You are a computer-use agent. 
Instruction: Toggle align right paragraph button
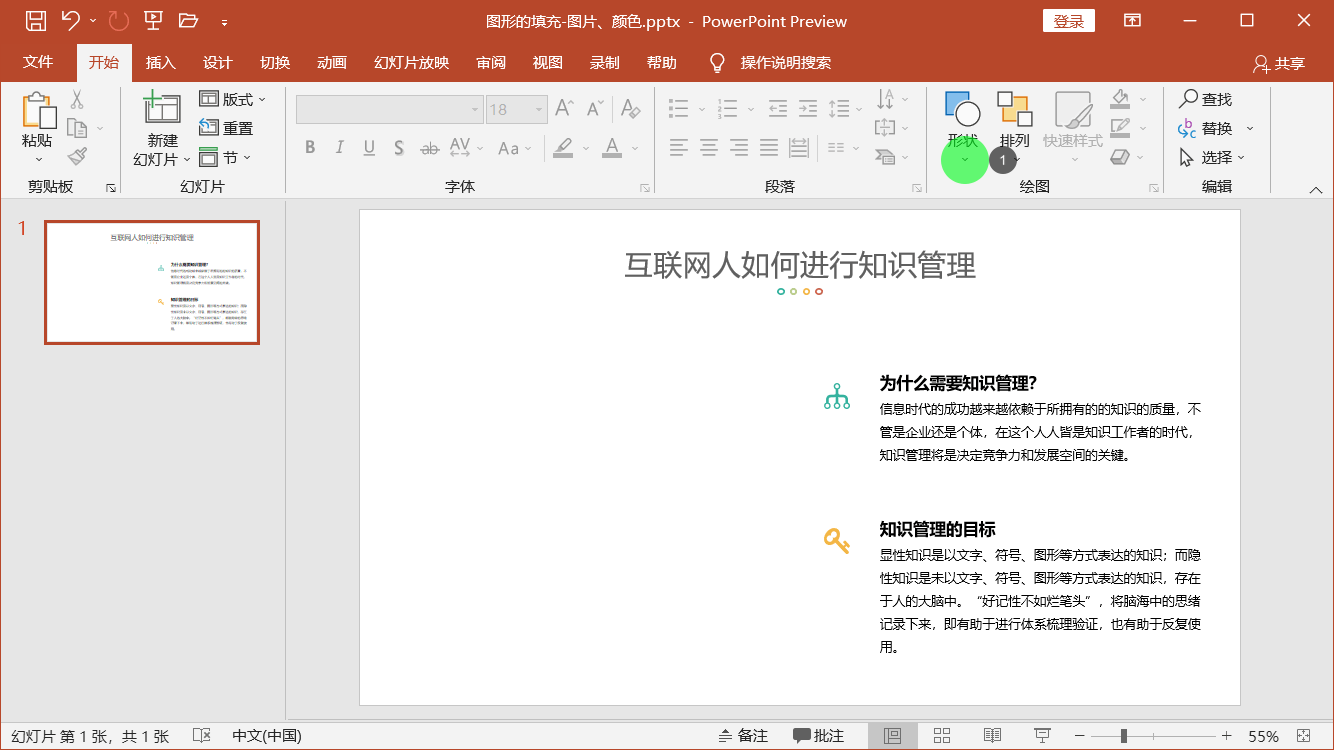[x=739, y=148]
